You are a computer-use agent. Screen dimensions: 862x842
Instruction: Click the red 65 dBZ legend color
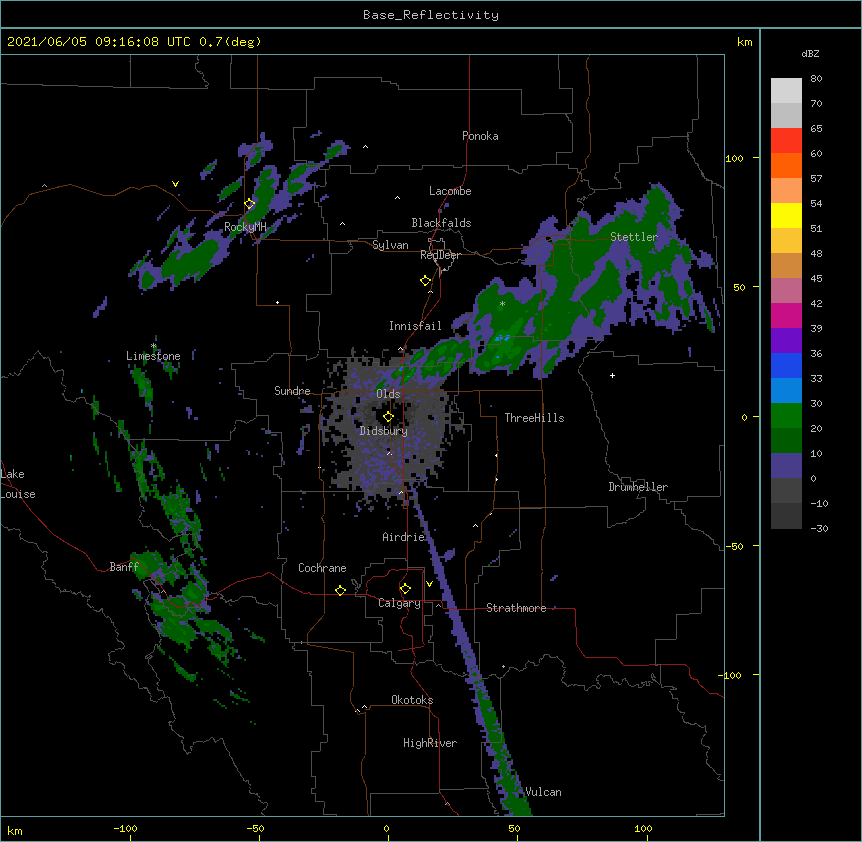(x=786, y=140)
